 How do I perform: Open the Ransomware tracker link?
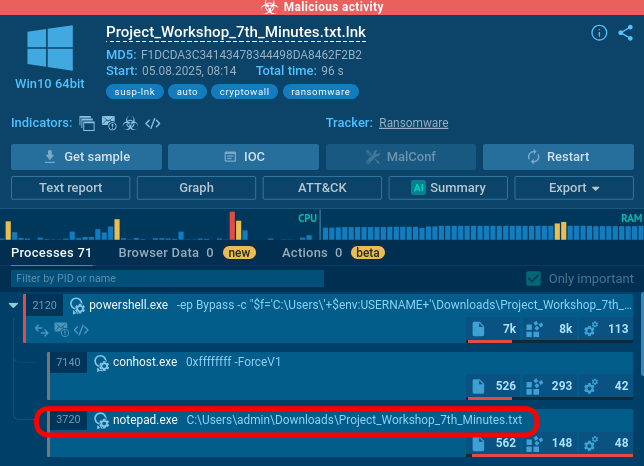[413, 123]
